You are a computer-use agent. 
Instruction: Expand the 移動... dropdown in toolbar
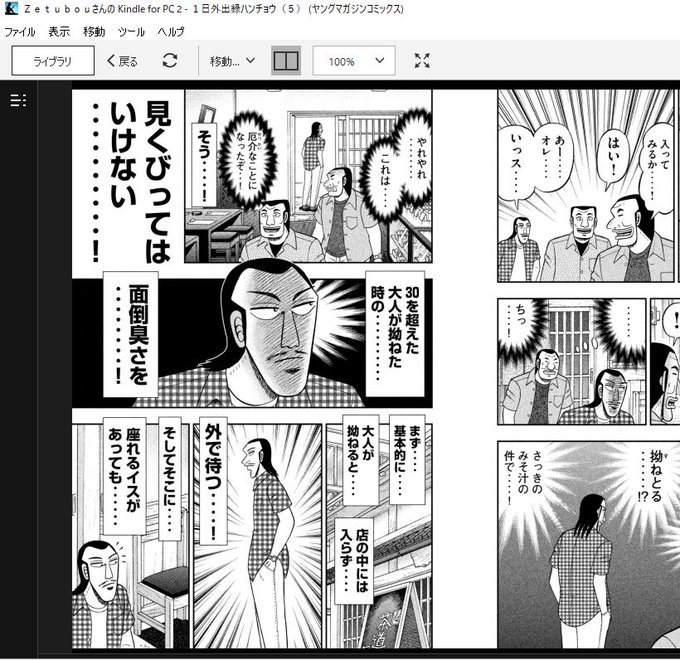(x=232, y=61)
